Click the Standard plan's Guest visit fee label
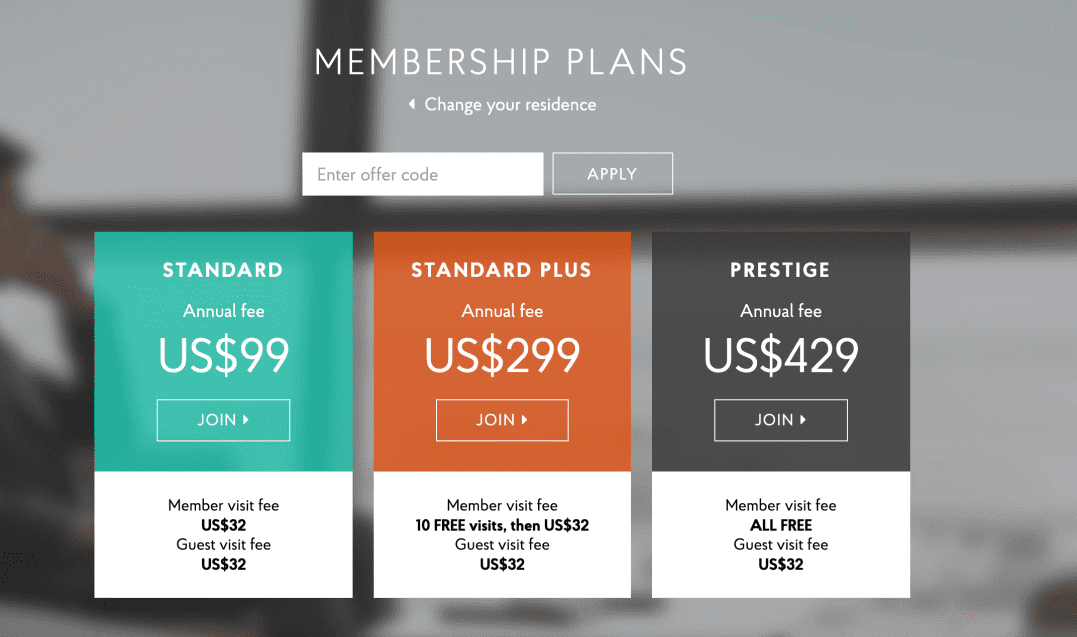 pyautogui.click(x=223, y=545)
